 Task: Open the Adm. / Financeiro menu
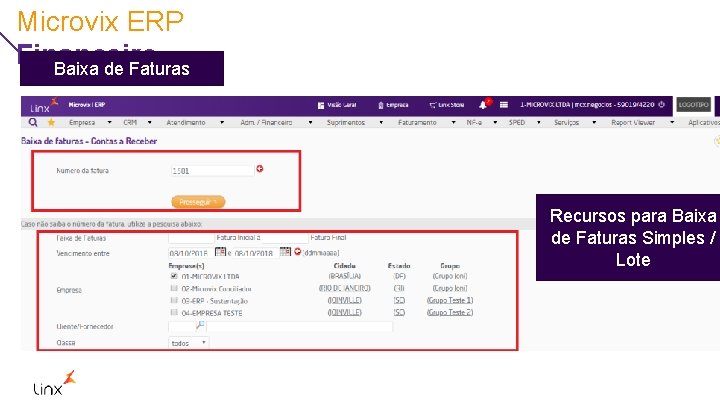(x=266, y=123)
